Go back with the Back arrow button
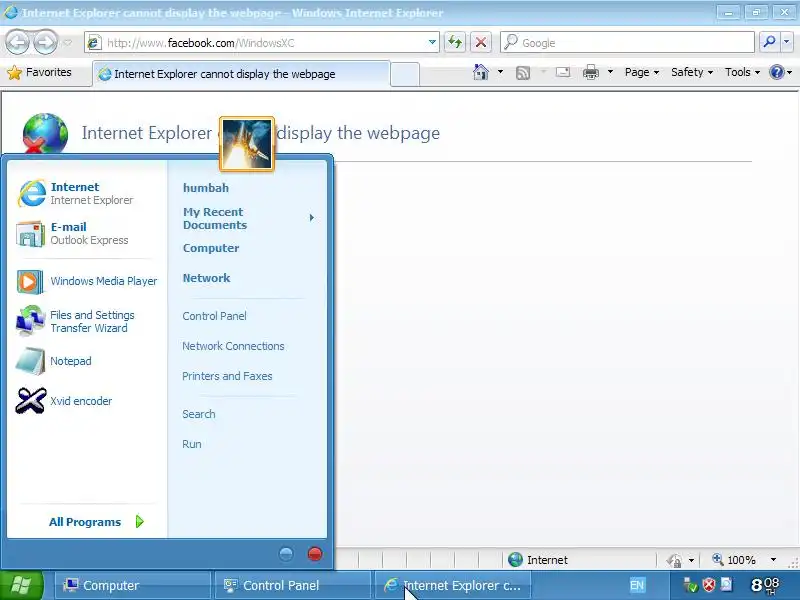The height and width of the screenshot is (600, 800). [18, 42]
